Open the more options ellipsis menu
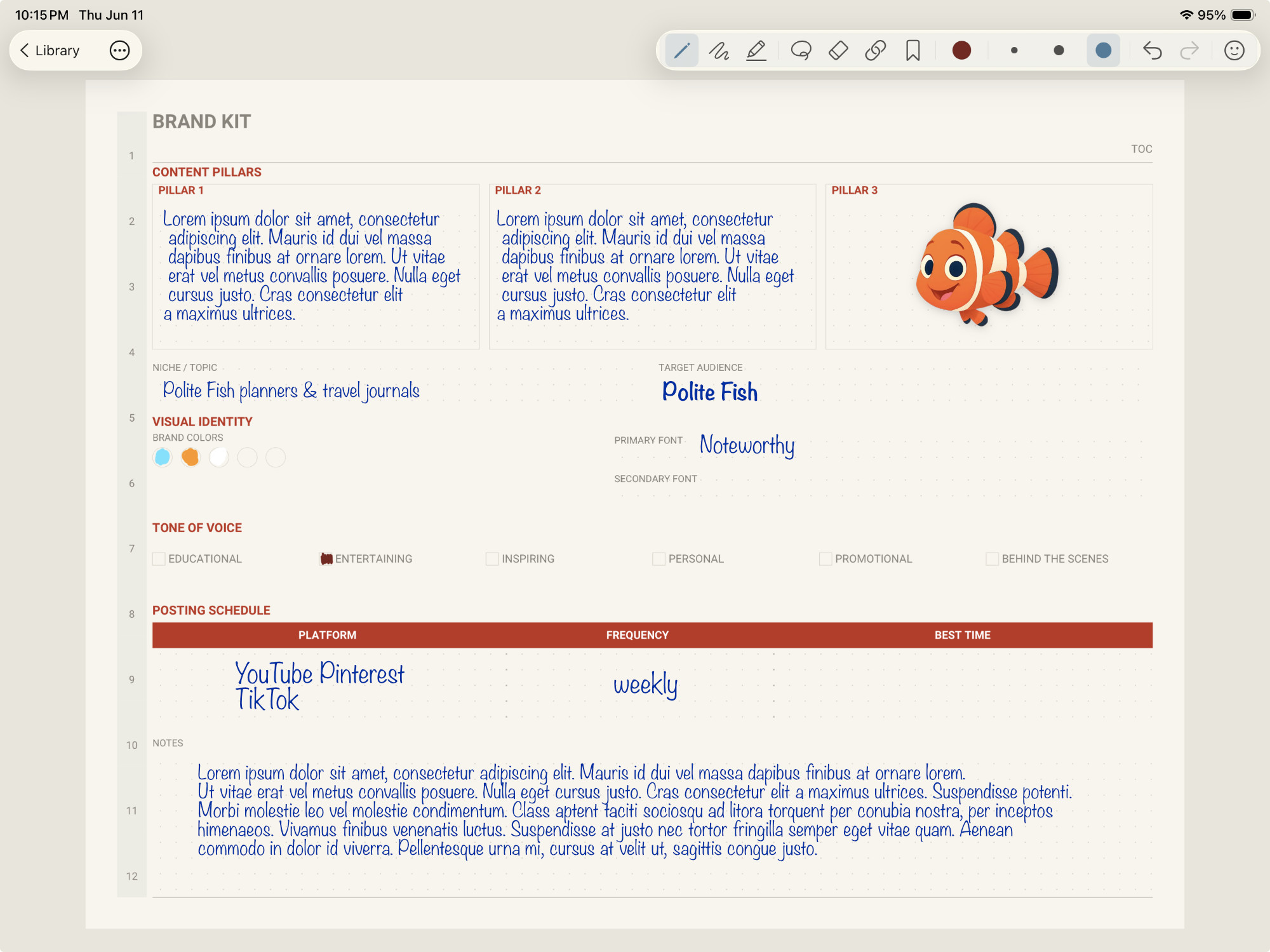 [119, 50]
